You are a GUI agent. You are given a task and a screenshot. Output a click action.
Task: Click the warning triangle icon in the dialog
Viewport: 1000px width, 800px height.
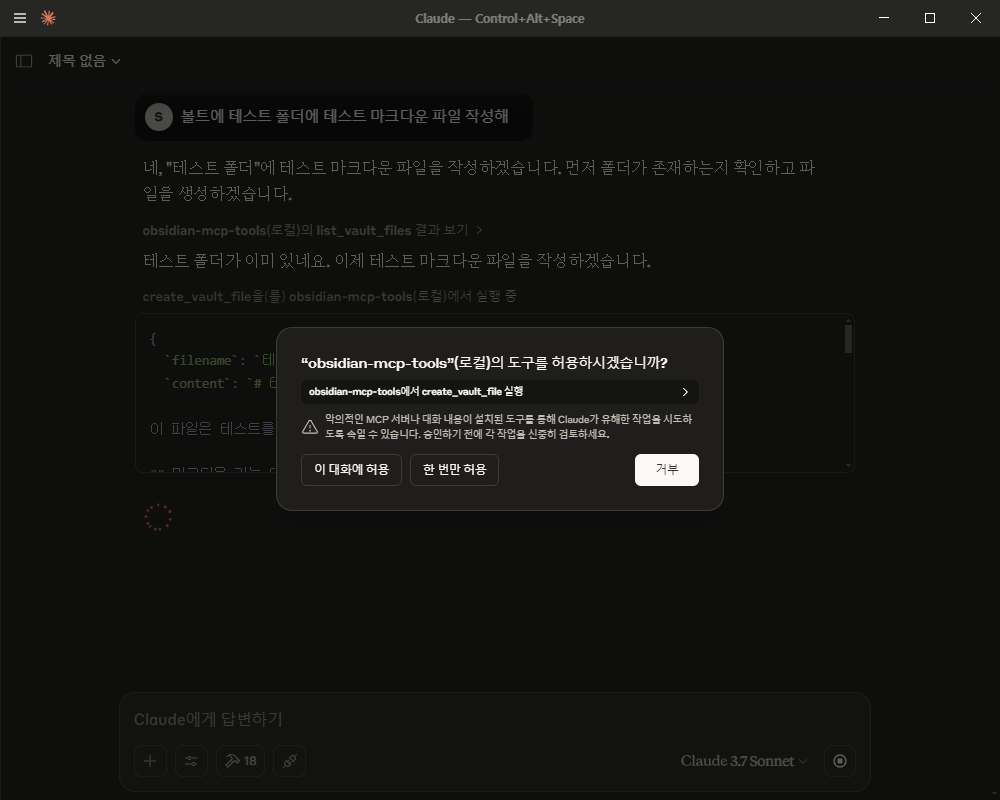tap(310, 427)
